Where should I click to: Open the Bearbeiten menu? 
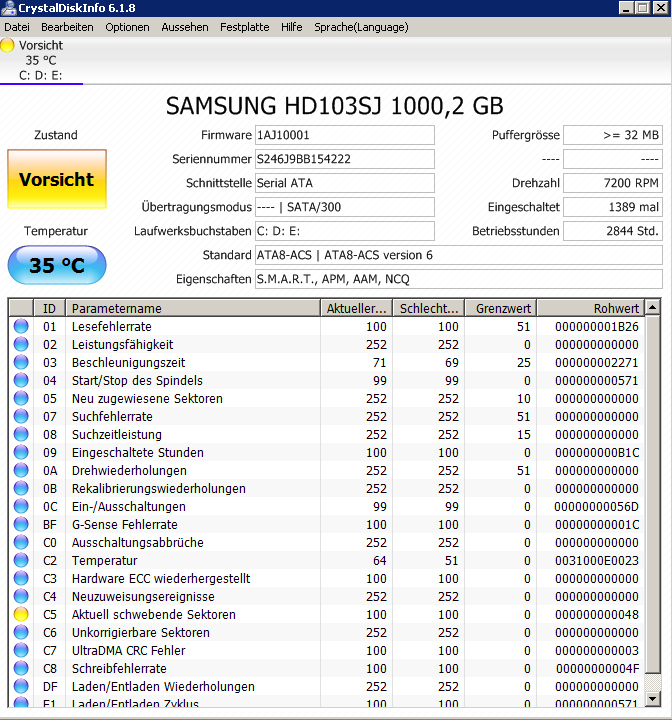(x=67, y=27)
